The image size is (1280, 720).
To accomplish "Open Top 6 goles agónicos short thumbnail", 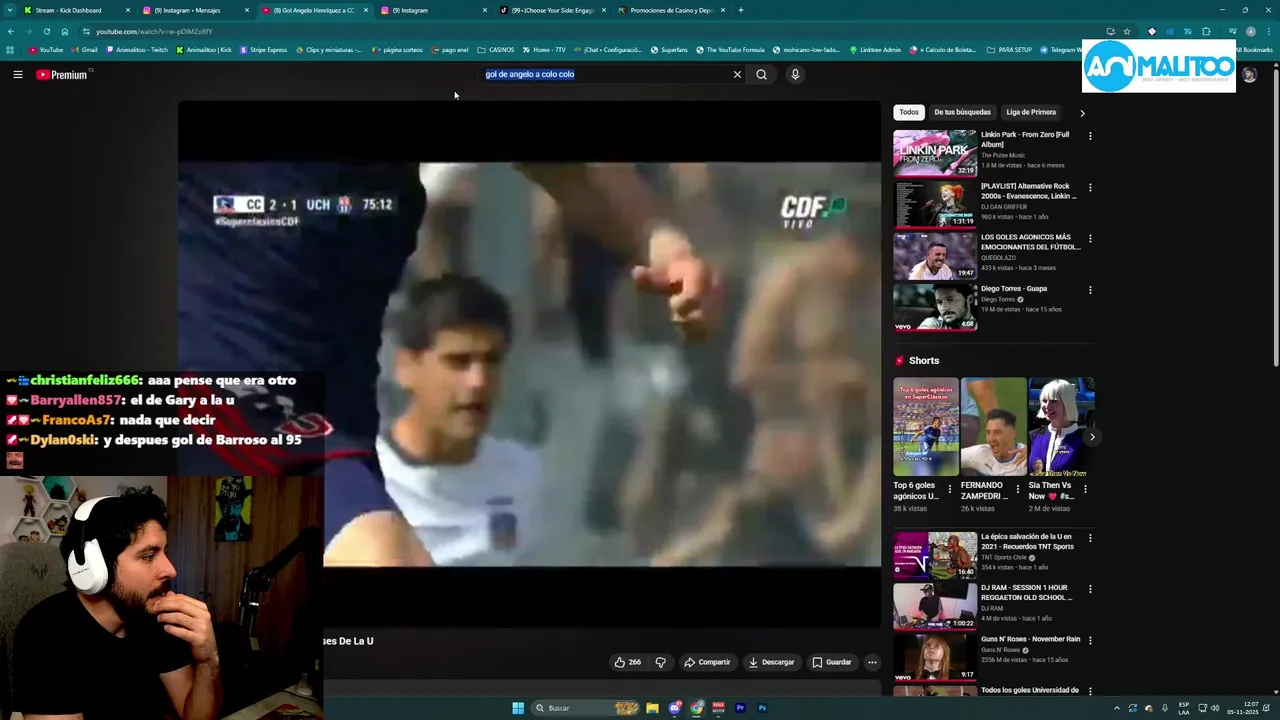I will point(926,427).
